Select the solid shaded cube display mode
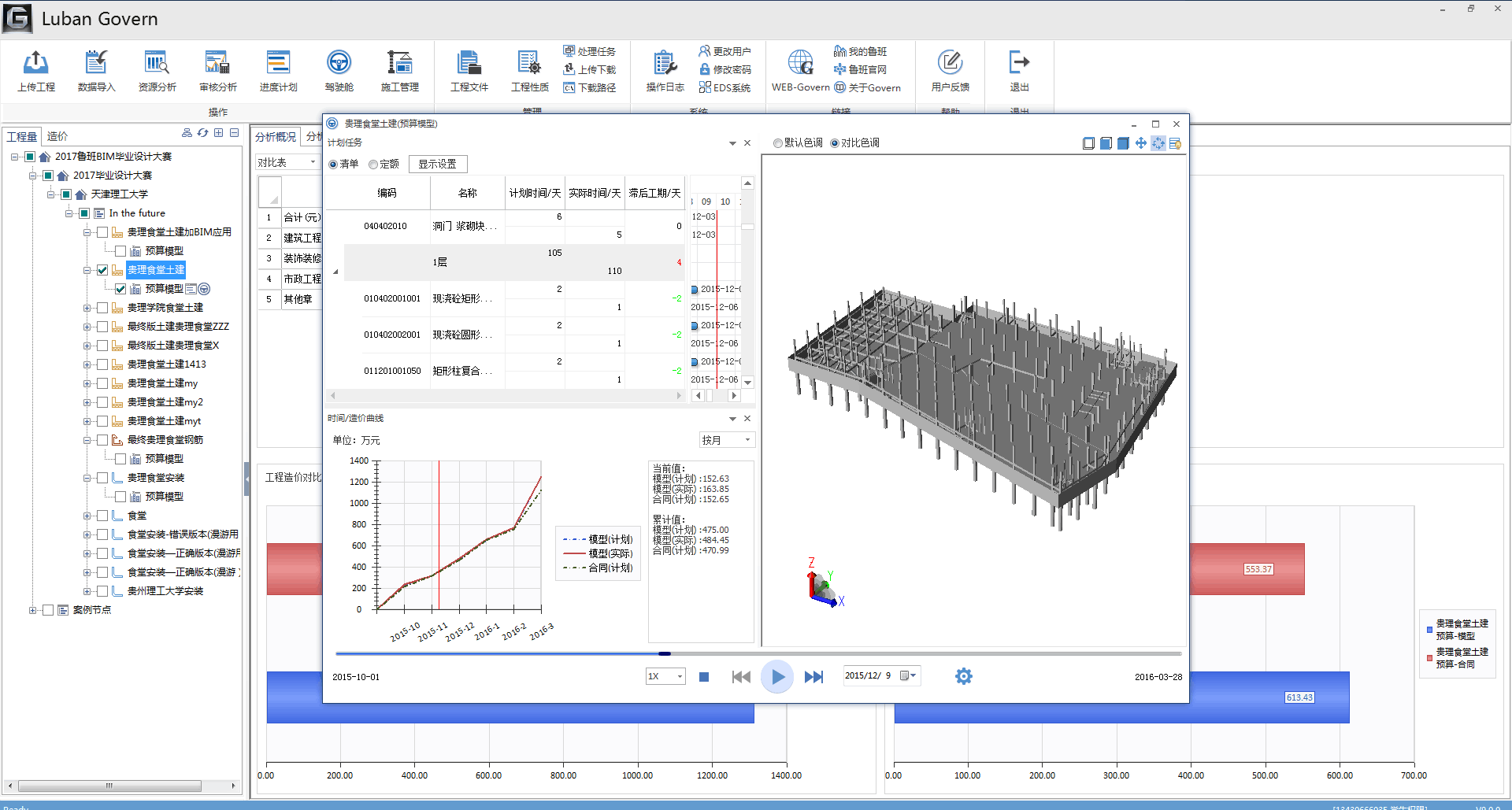Viewport: 1512px width, 810px height. (1123, 143)
